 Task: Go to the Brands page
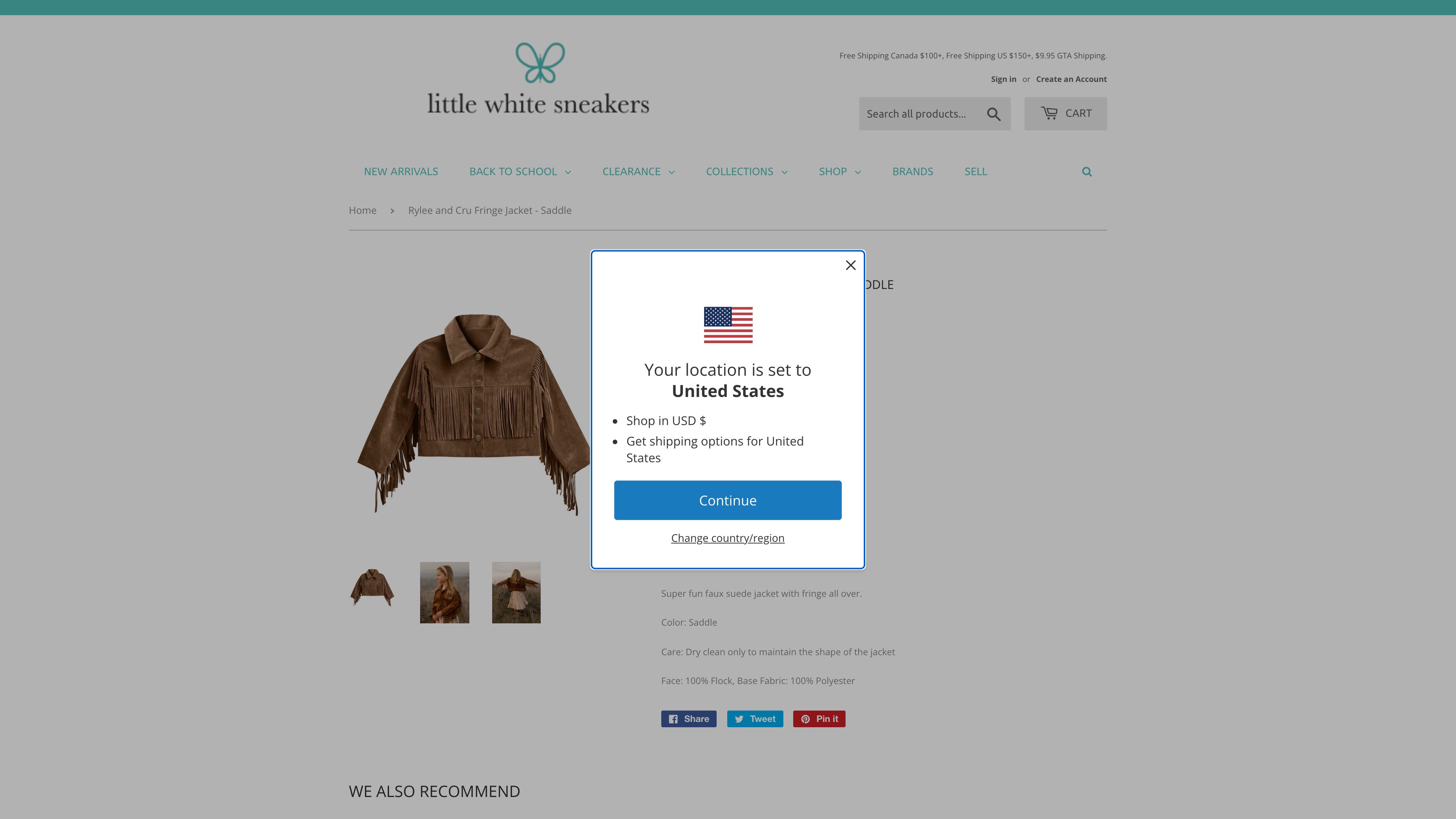tap(912, 172)
